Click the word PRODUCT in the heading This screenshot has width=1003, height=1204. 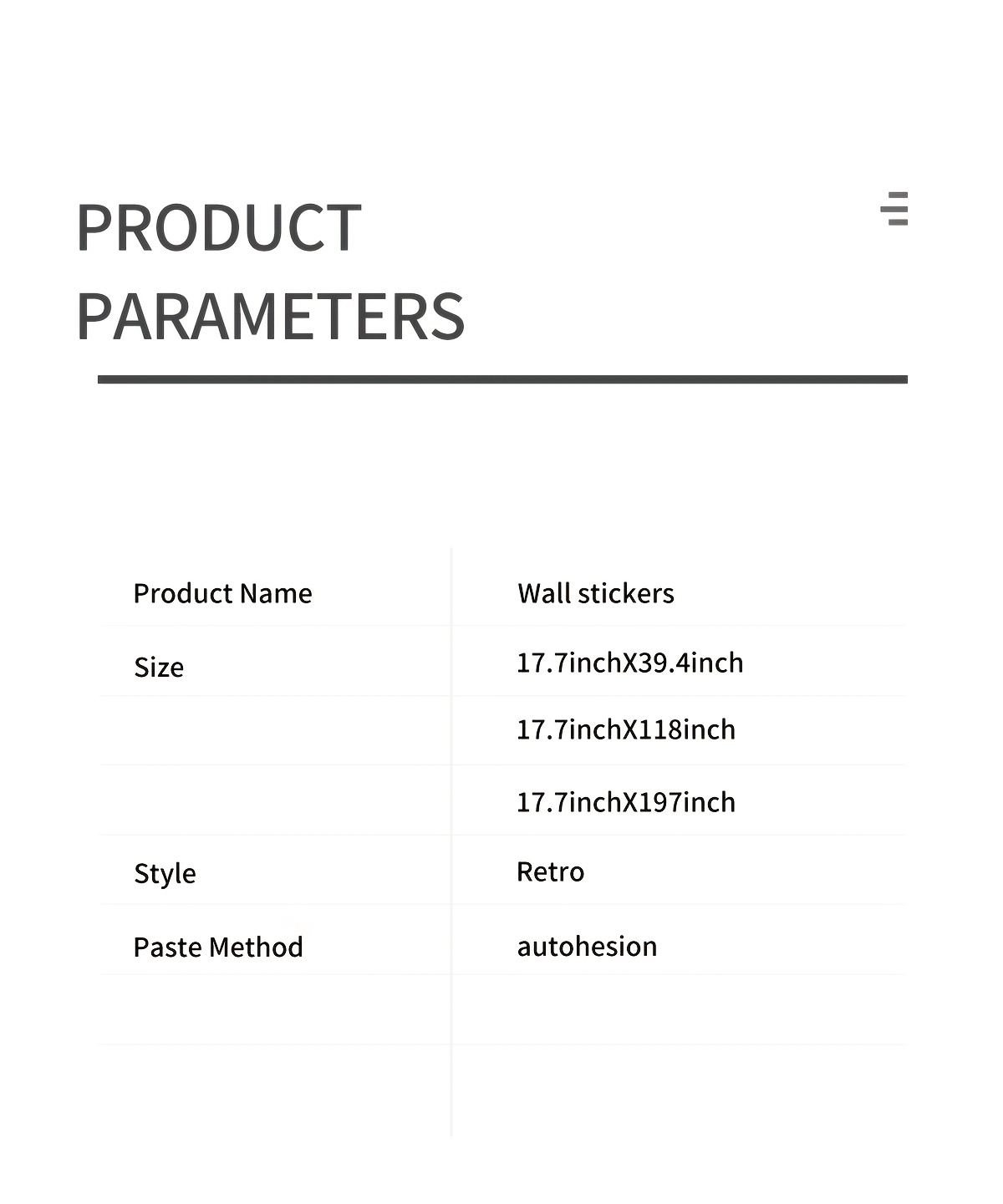coord(218,228)
